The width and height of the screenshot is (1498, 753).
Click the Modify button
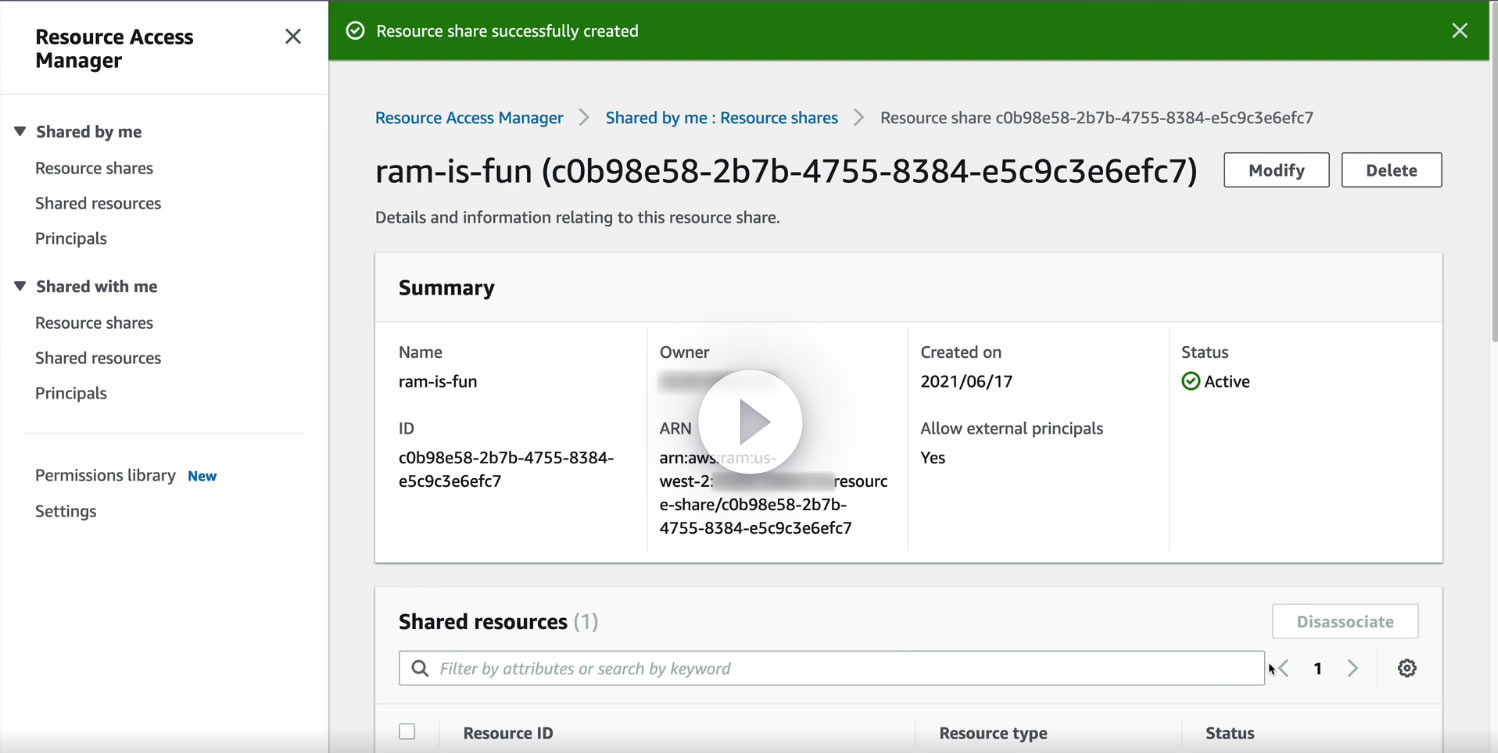(x=1276, y=170)
